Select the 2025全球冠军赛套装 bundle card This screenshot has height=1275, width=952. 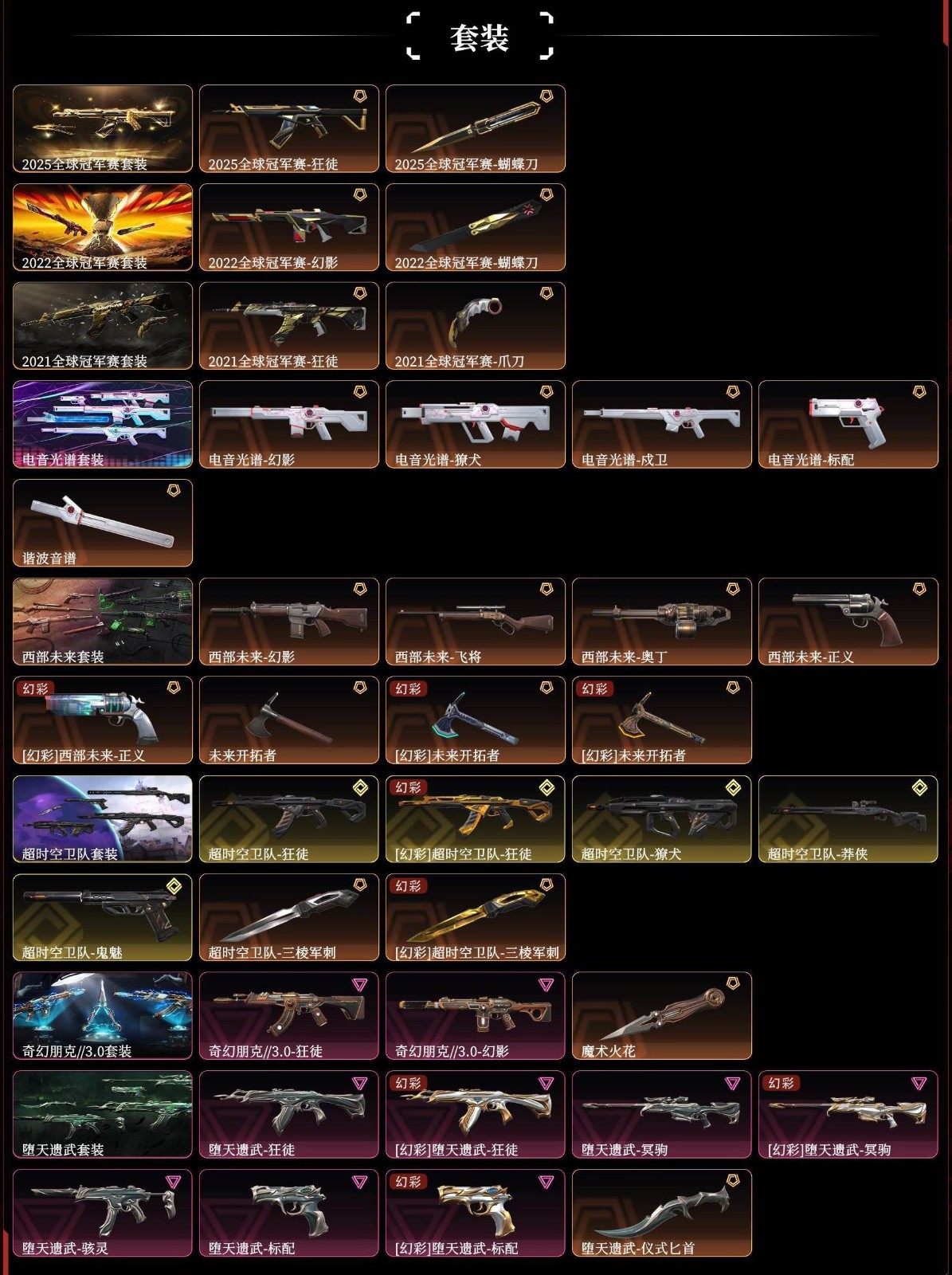[103, 128]
